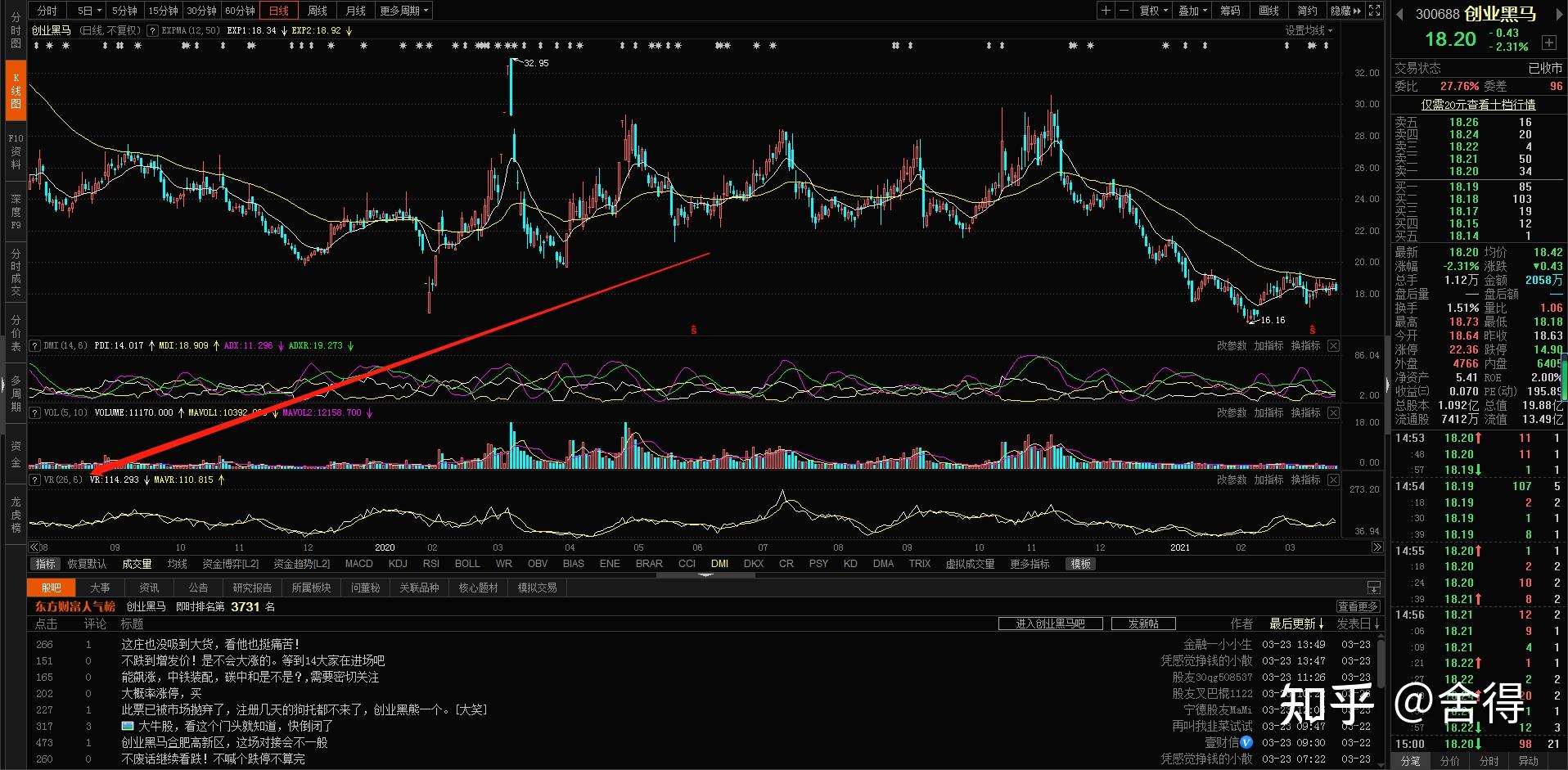Switch to 分时 intraday view
This screenshot has width=1568, height=770.
pos(47,11)
